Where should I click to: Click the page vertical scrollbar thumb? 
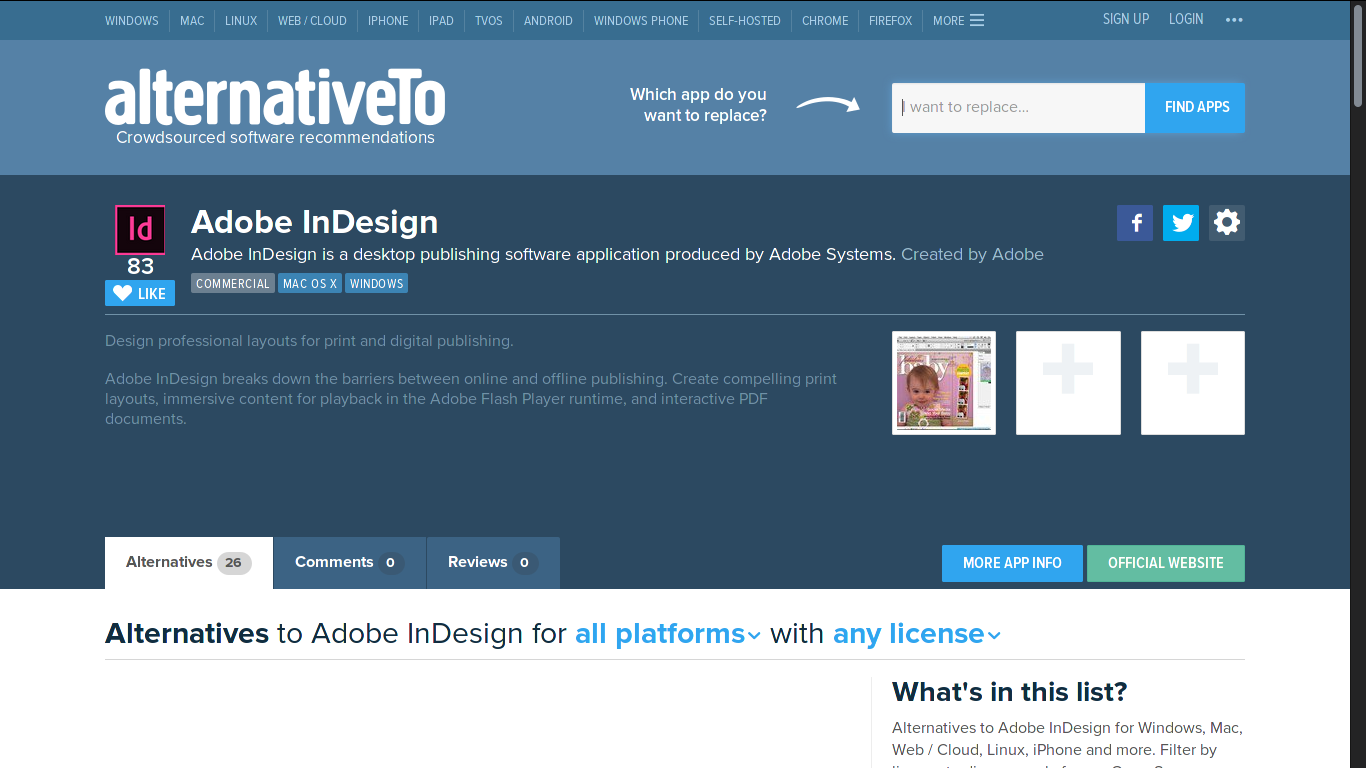pos(1358,54)
